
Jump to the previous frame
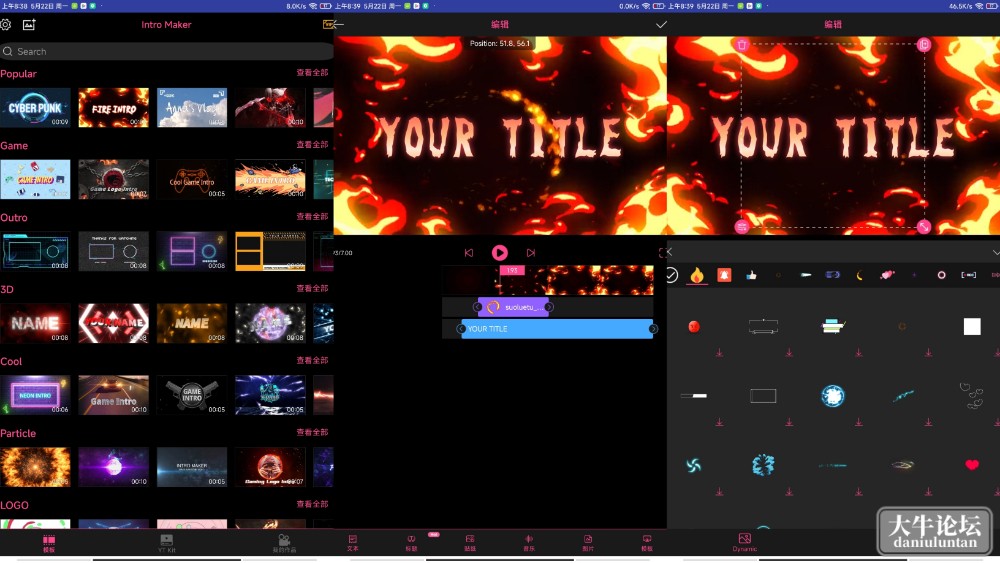[469, 253]
